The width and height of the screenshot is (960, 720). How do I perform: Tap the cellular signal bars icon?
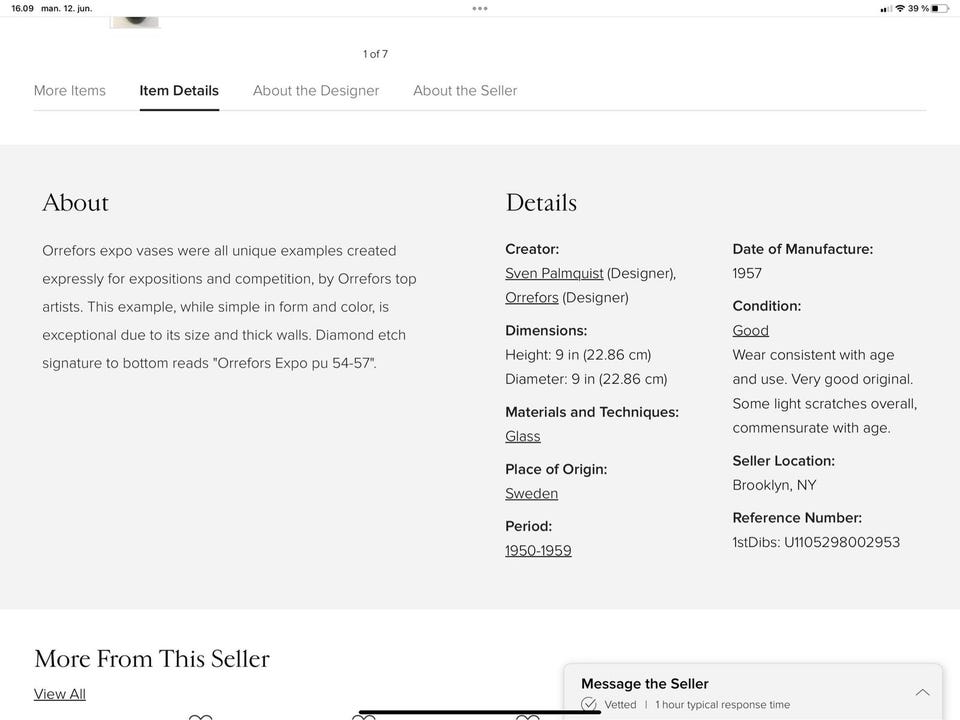tap(886, 8)
